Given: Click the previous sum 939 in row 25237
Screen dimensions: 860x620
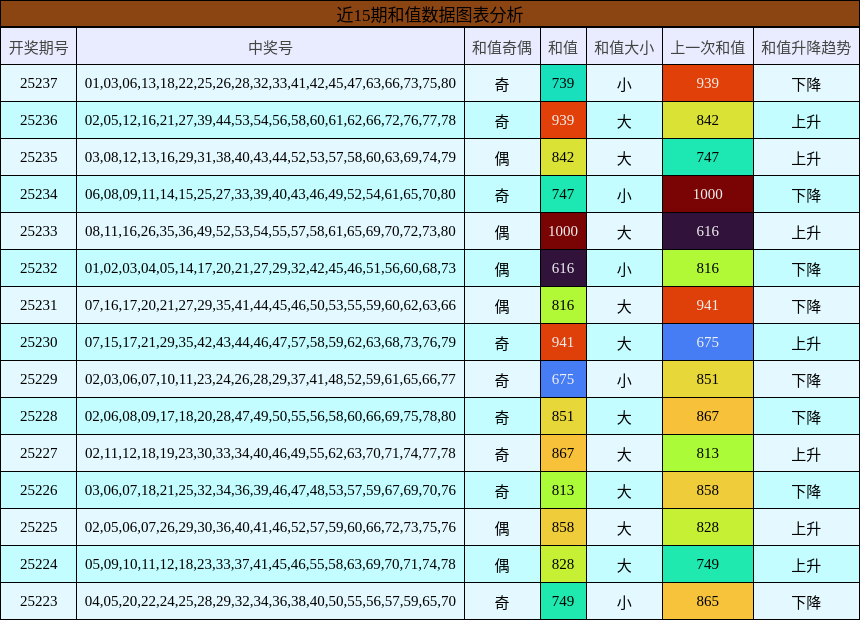Looking at the screenshot, I should pos(708,83).
